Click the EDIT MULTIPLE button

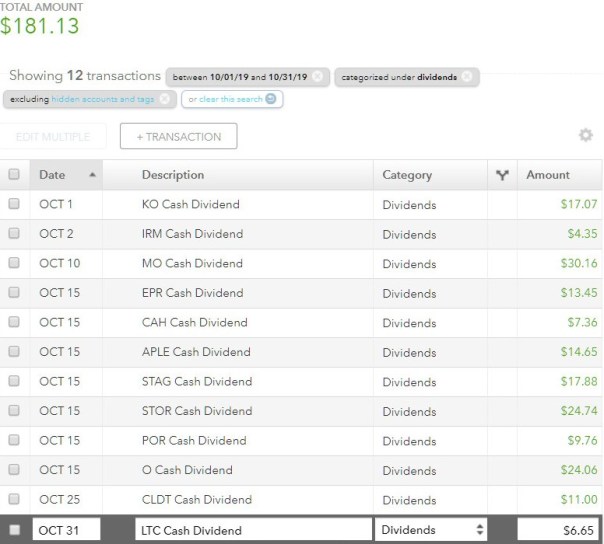coord(53,136)
